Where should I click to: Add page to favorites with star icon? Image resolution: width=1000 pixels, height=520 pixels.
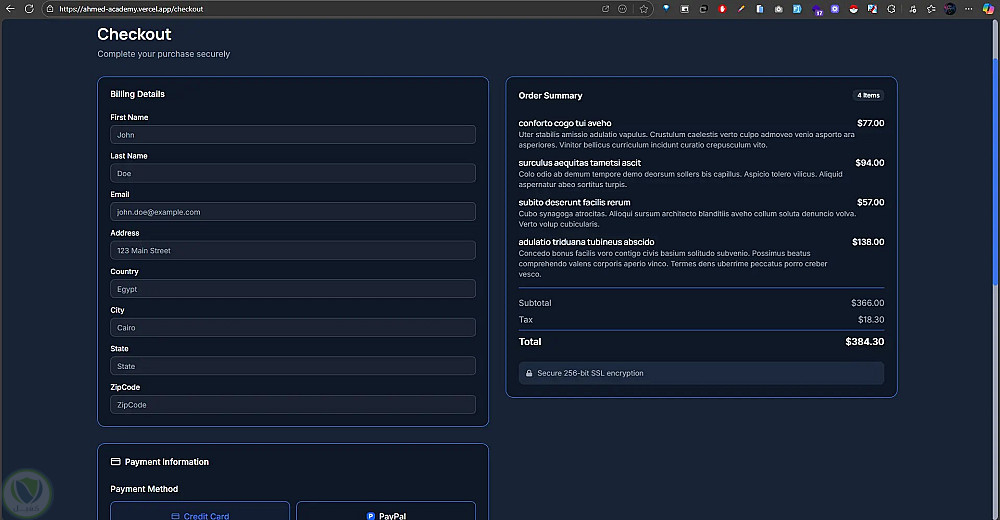(643, 9)
